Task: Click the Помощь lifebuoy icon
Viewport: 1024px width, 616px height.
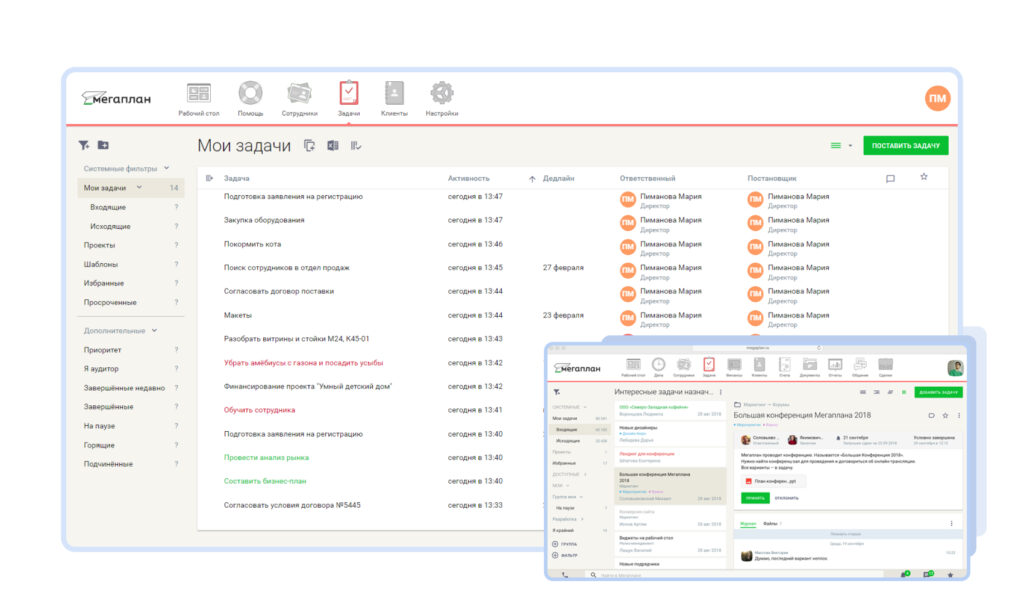Action: point(249,90)
